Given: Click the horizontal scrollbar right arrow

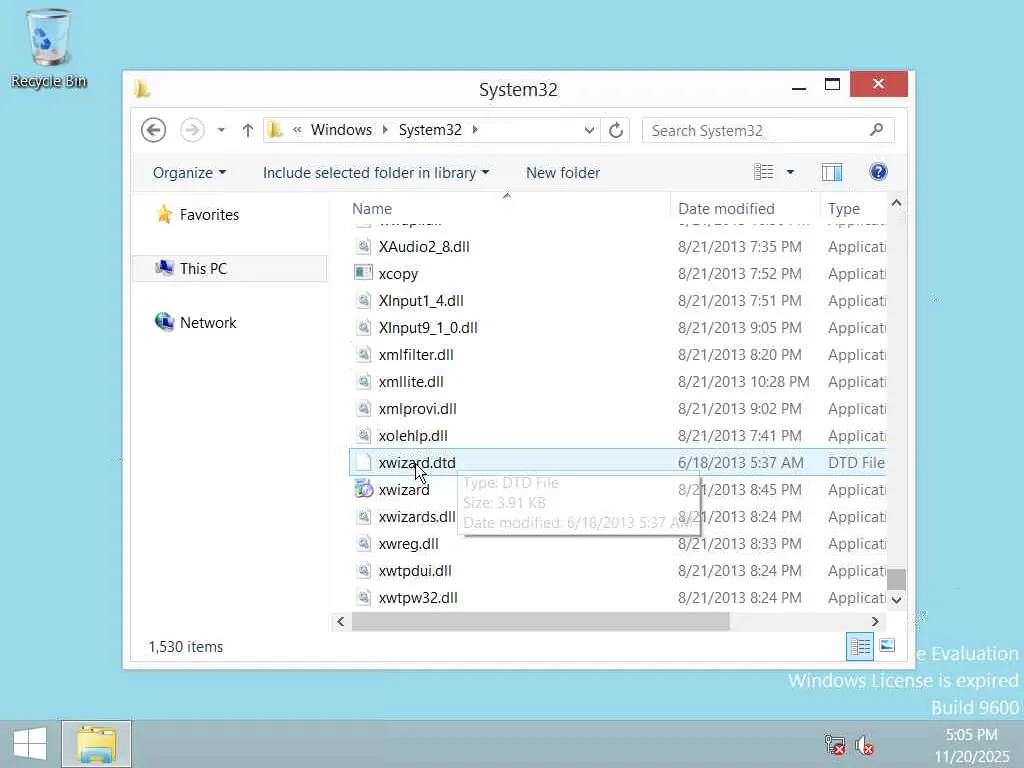Looking at the screenshot, I should pyautogui.click(x=875, y=622).
